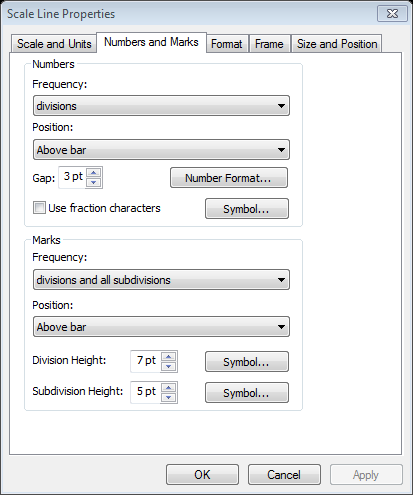Confirm the dialog with OK
This screenshot has height=495, width=413.
pos(202,475)
